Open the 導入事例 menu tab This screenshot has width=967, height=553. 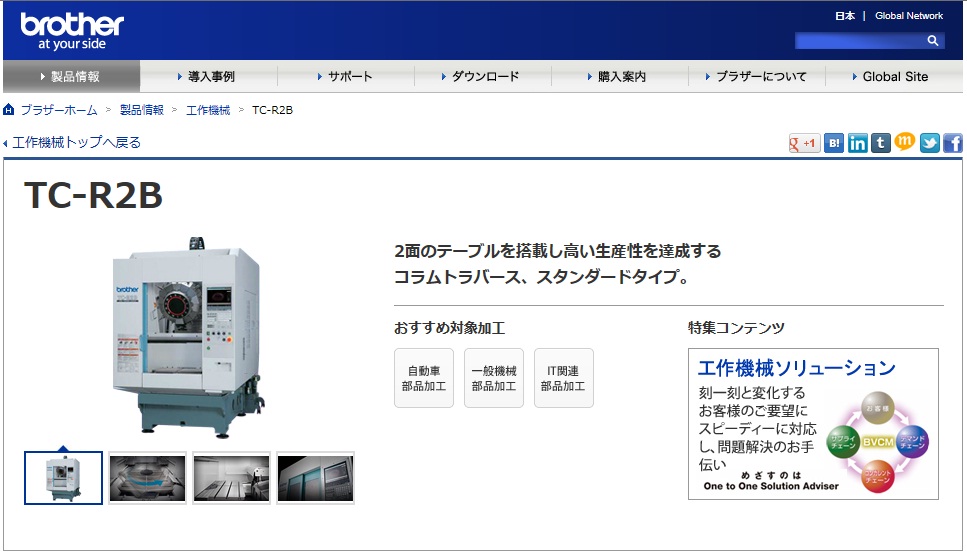click(208, 76)
